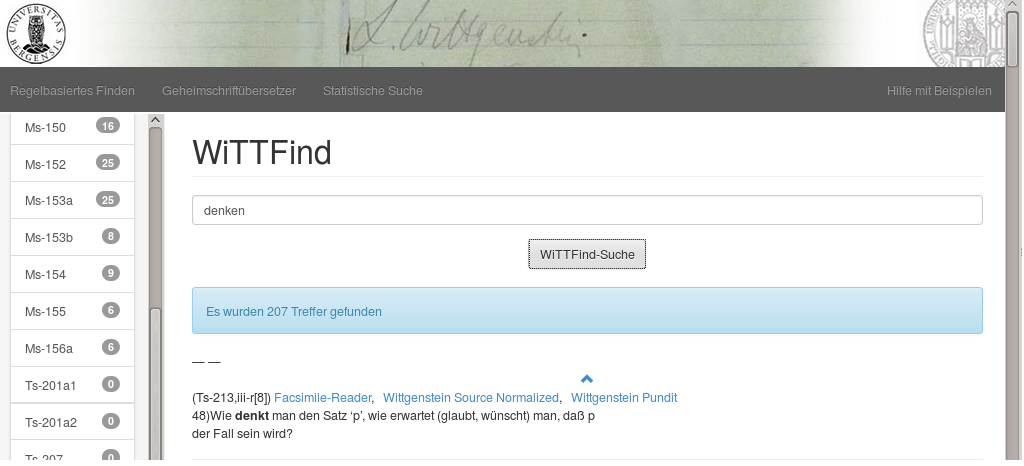
Task: Click the badge showing 9 hits for Ms-154
Action: click(x=110, y=273)
